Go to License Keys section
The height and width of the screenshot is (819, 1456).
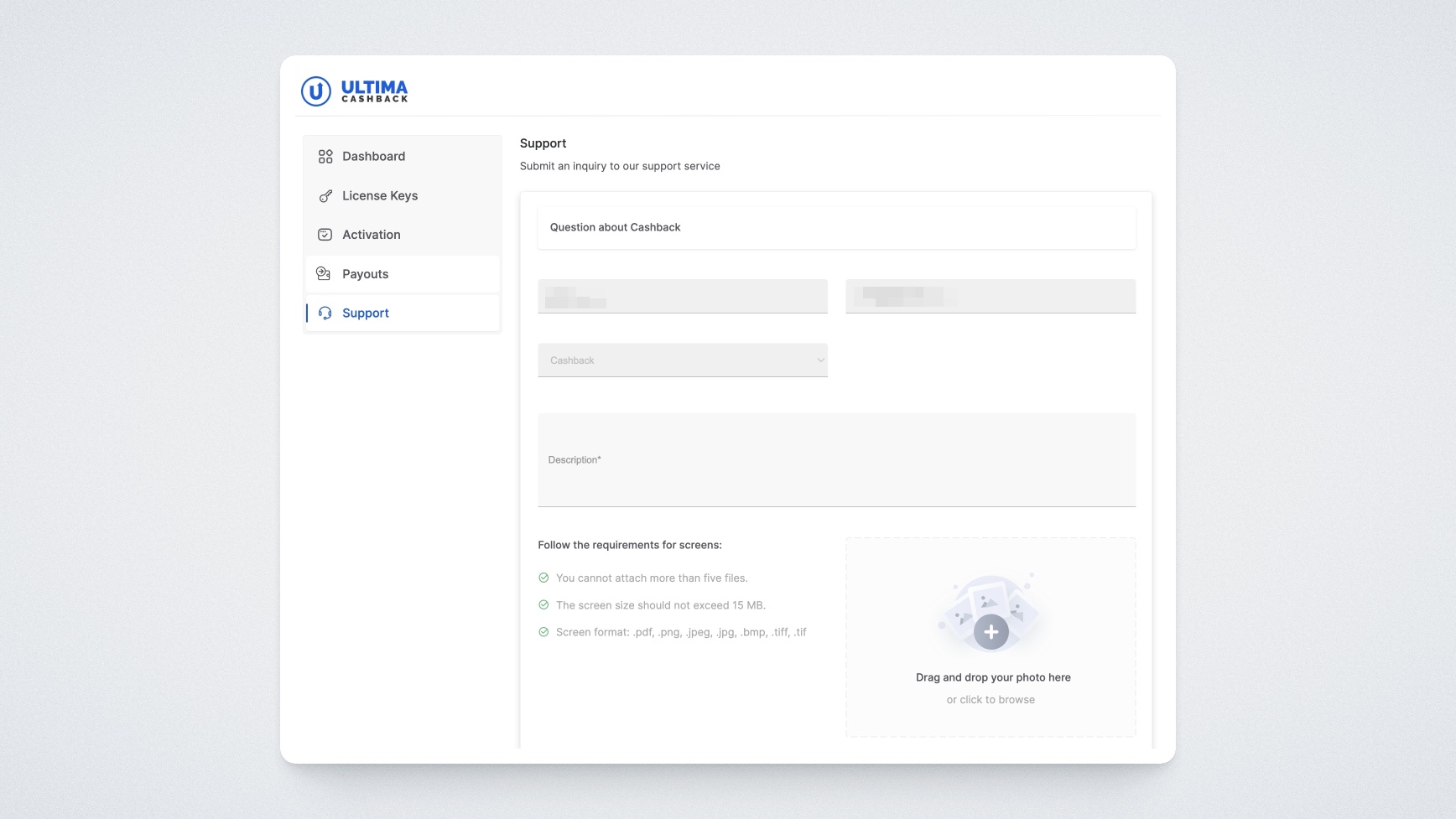pyautogui.click(x=379, y=196)
